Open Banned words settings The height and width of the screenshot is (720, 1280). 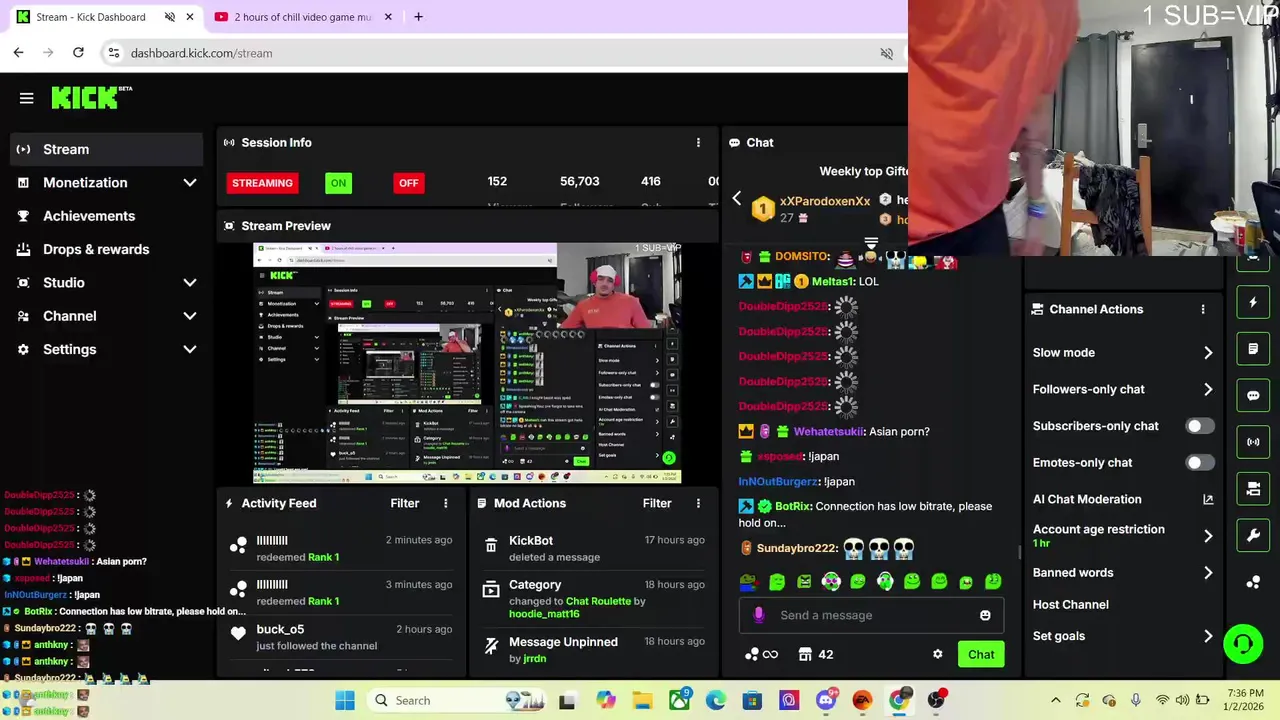pos(1123,573)
